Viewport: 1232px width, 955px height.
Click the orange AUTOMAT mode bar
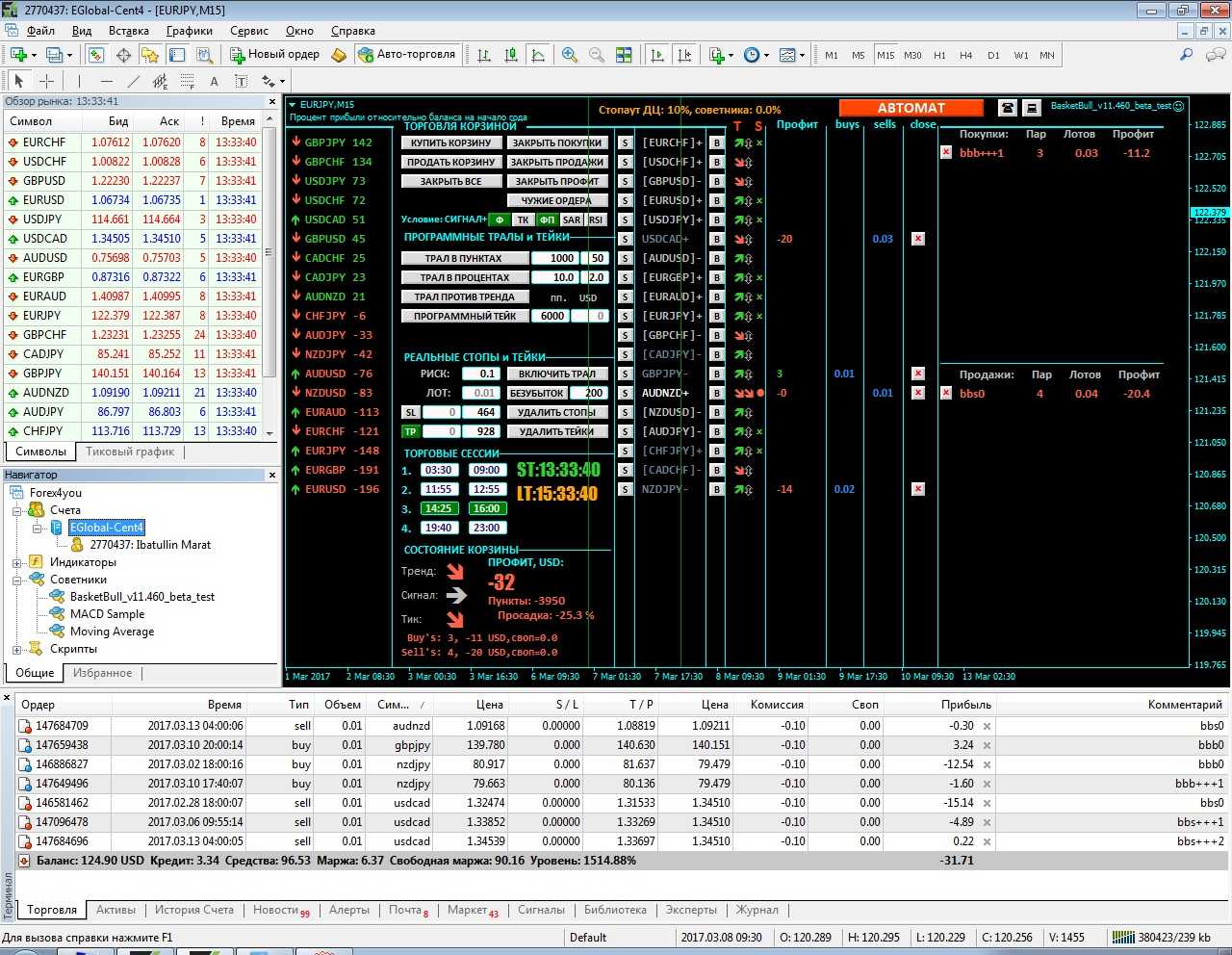(x=911, y=108)
